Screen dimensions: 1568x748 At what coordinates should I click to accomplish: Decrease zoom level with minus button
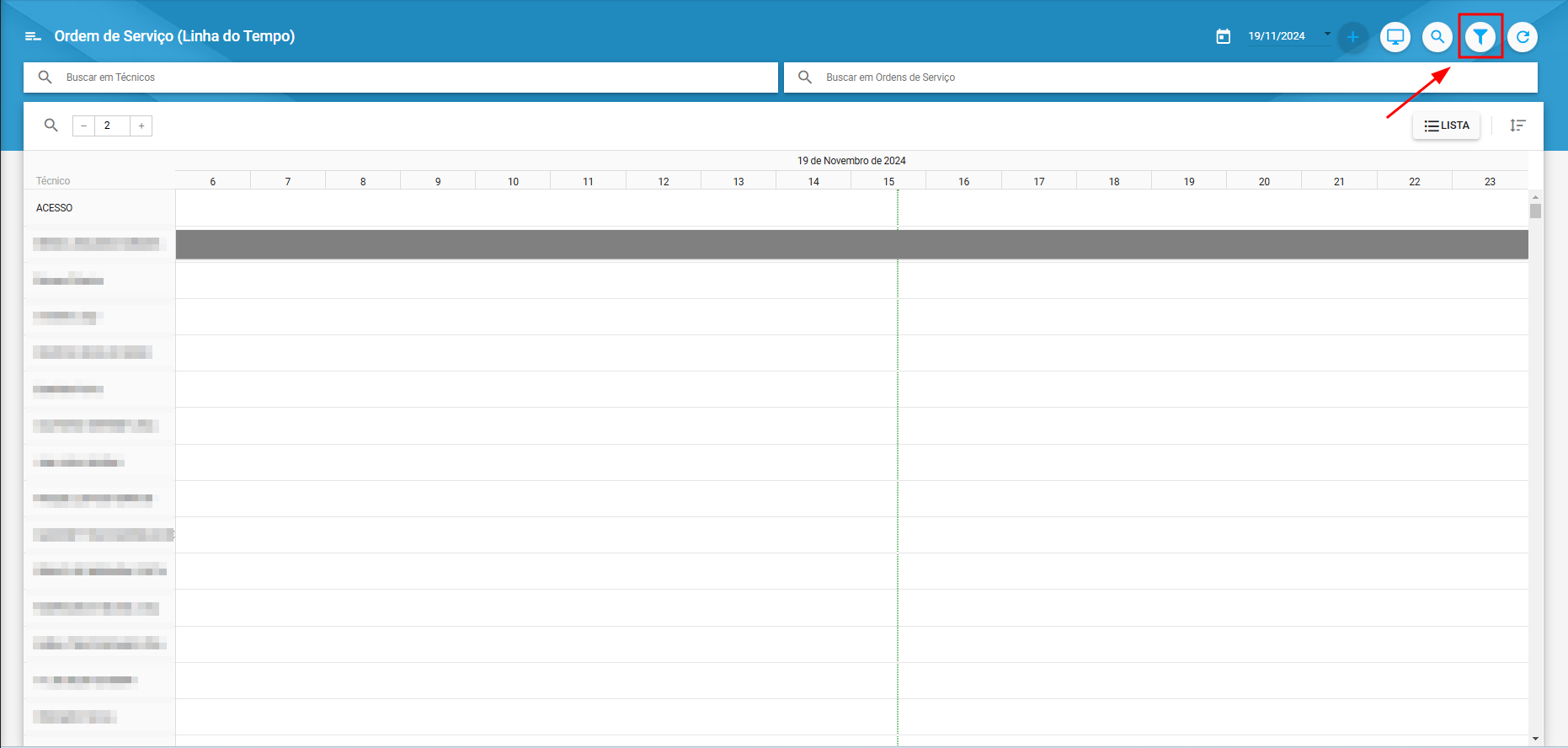click(83, 126)
